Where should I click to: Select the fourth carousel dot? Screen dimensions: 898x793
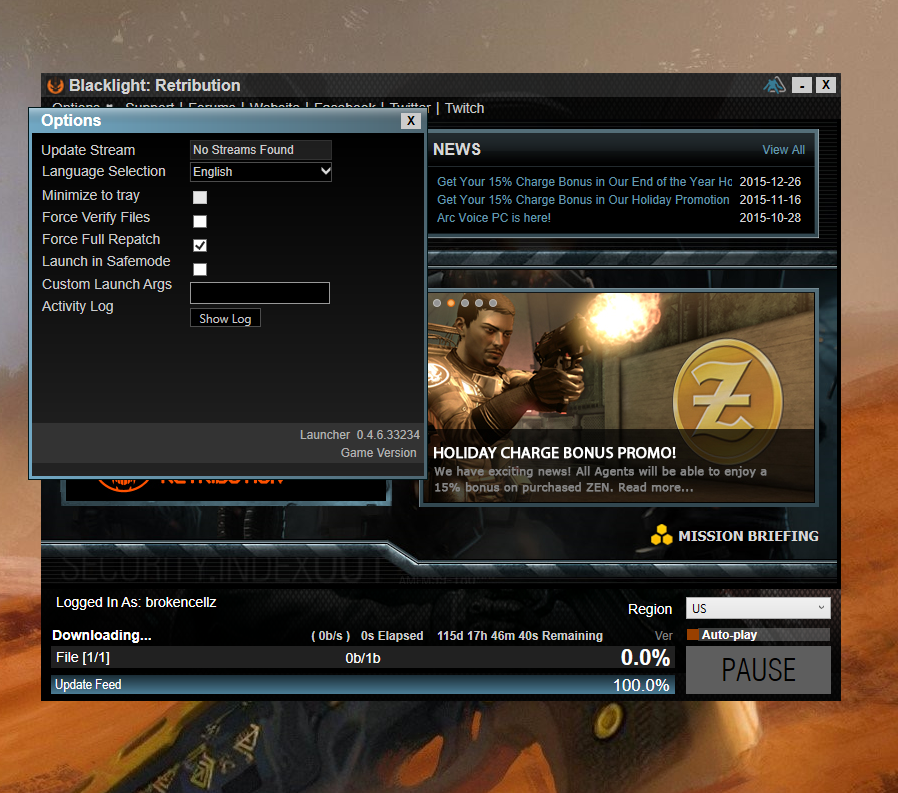coord(479,303)
